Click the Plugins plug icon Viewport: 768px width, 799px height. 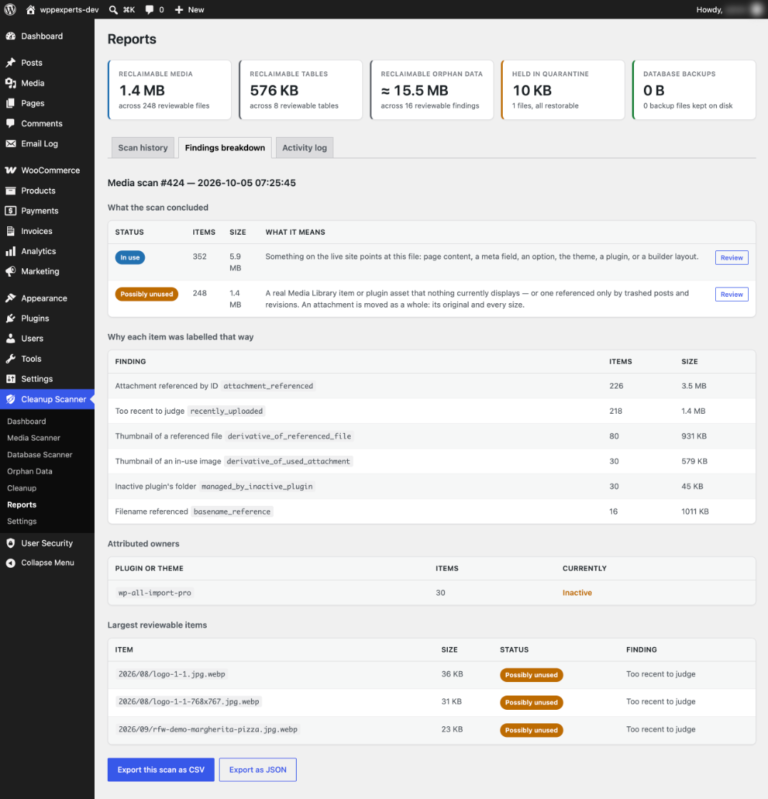click(11, 318)
